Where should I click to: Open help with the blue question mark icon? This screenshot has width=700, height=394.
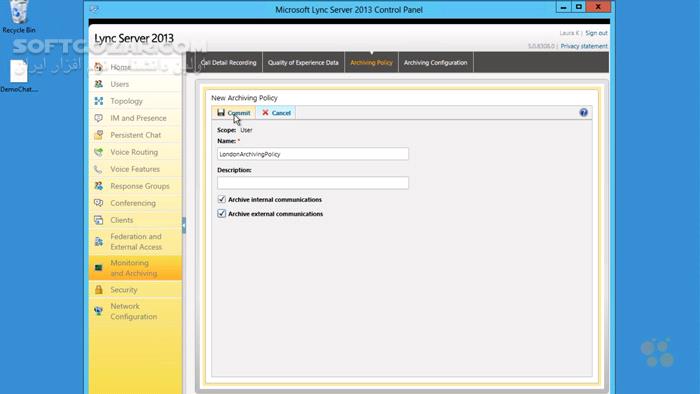tap(583, 112)
